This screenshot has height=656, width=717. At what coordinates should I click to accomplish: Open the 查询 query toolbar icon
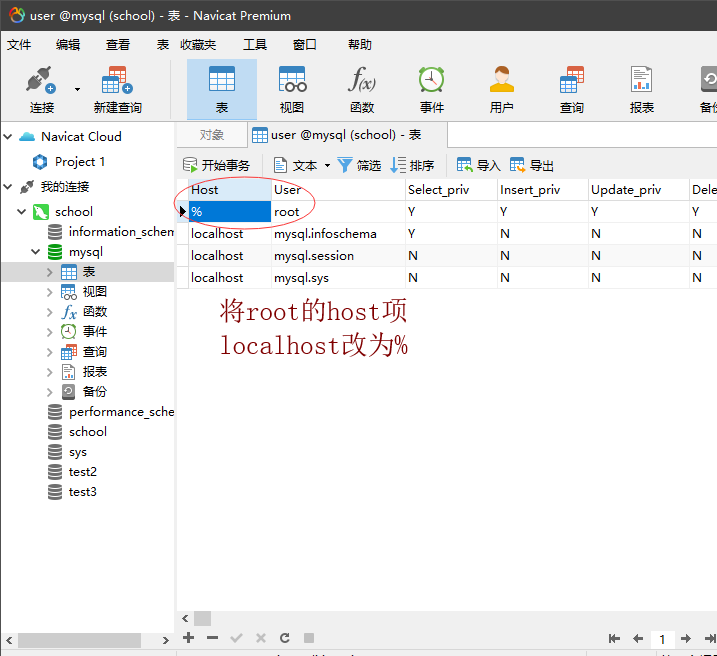point(572,90)
